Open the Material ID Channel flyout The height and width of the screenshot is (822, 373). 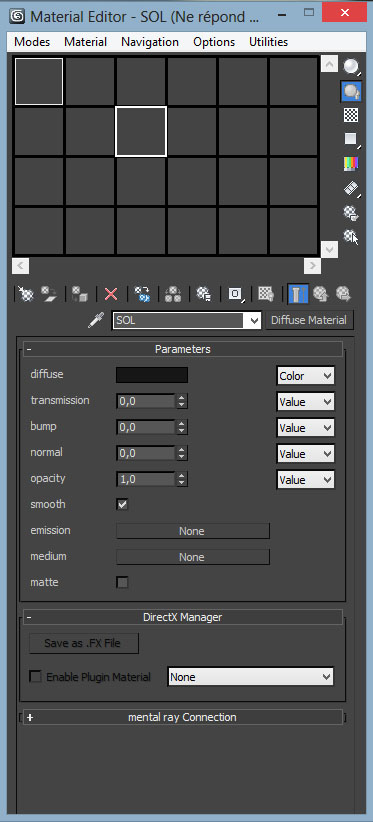(x=236, y=294)
